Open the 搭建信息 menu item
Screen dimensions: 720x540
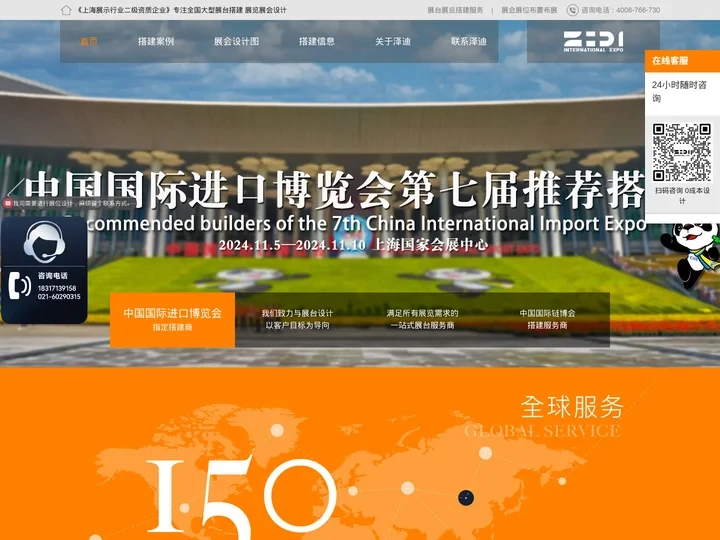click(317, 41)
